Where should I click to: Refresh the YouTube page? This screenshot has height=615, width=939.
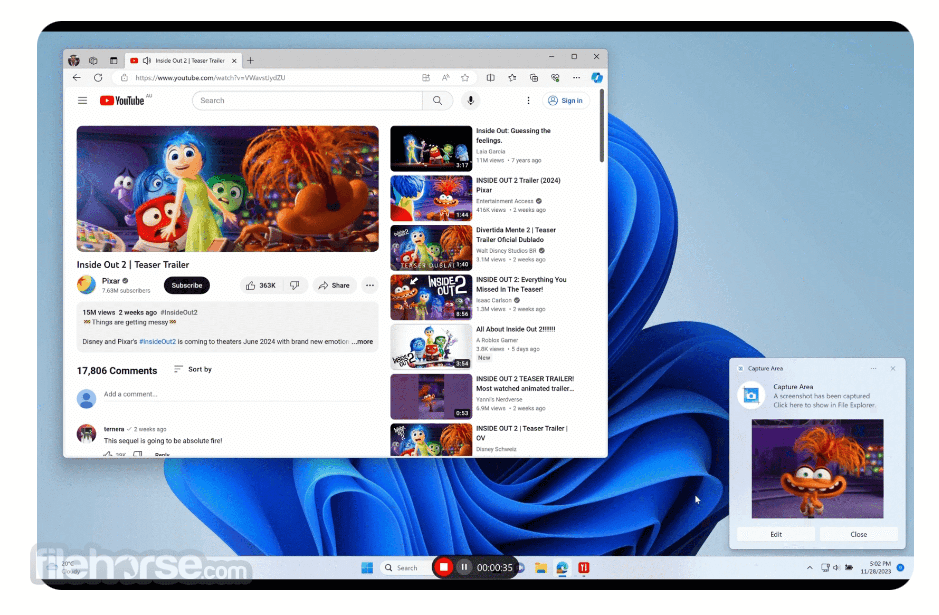point(98,78)
